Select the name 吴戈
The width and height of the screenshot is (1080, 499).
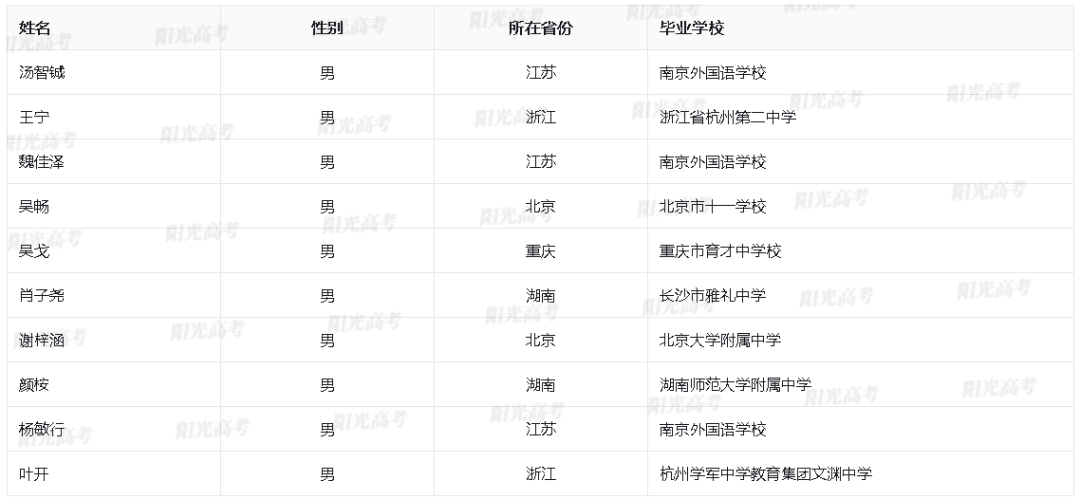pyautogui.click(x=34, y=251)
